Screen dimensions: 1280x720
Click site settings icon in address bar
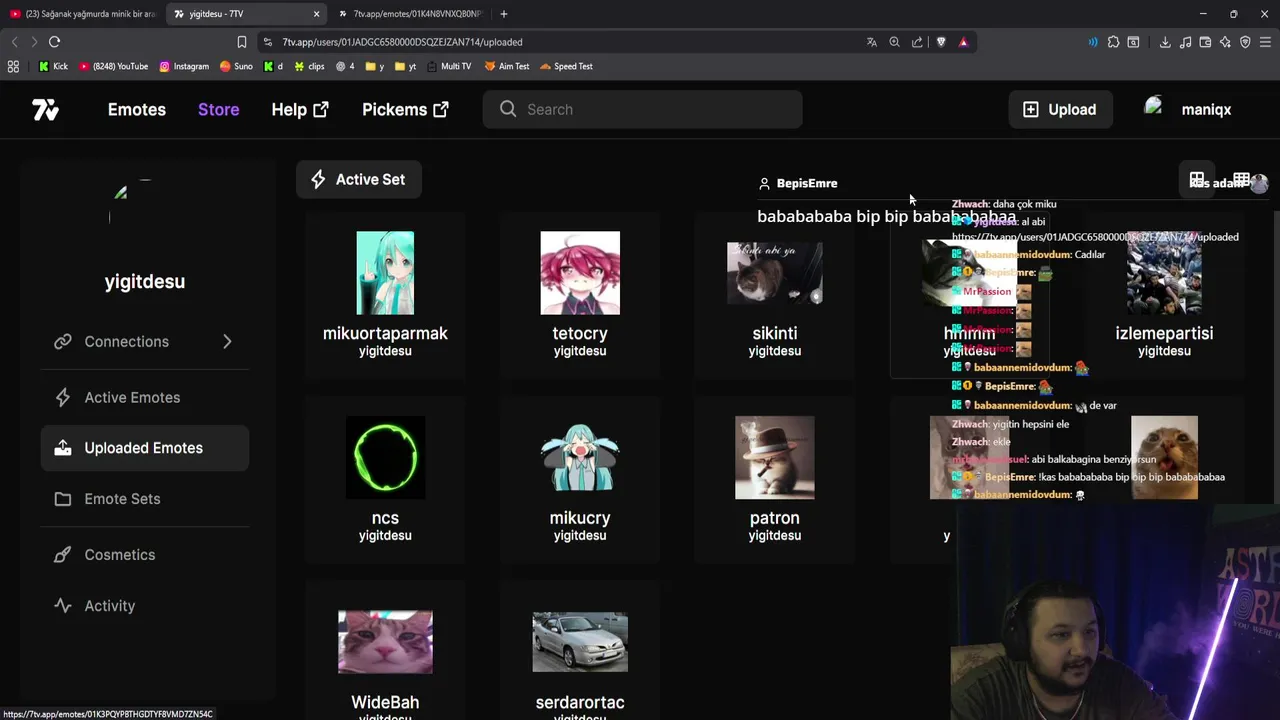coord(268,42)
